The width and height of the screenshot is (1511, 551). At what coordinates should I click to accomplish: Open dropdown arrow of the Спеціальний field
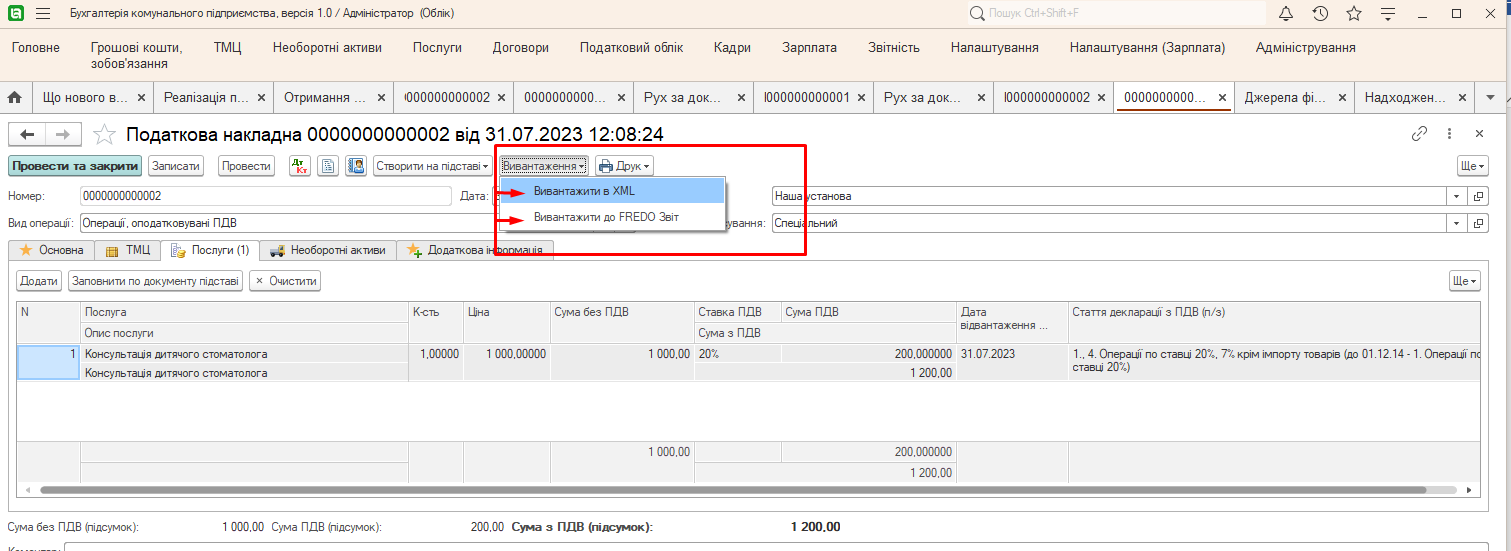(1456, 224)
